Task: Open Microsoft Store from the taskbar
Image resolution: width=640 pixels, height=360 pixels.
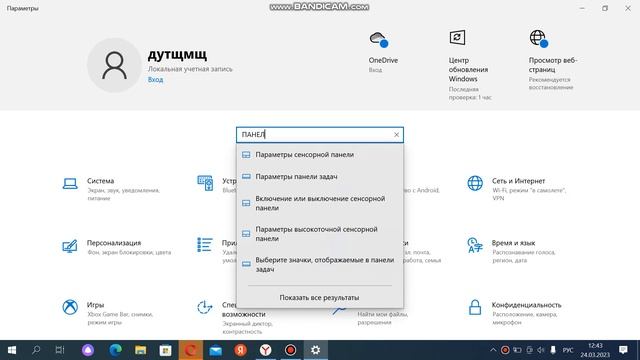Action: click(165, 350)
